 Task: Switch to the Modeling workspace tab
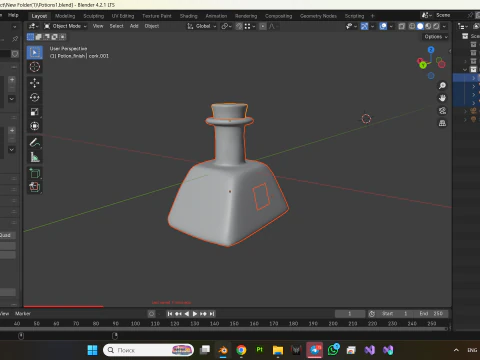pyautogui.click(x=65, y=16)
